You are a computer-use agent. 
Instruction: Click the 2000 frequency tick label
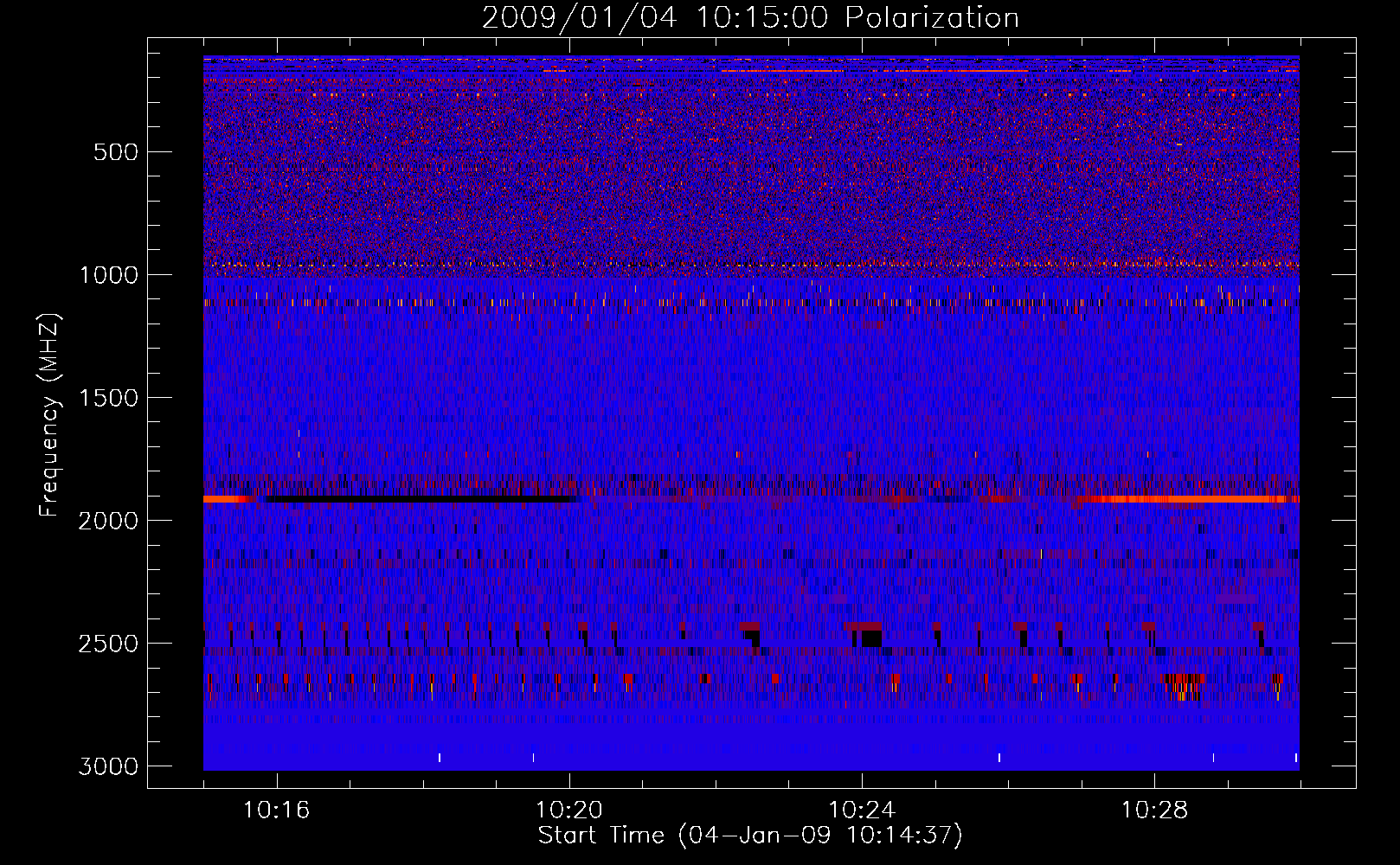click(108, 521)
